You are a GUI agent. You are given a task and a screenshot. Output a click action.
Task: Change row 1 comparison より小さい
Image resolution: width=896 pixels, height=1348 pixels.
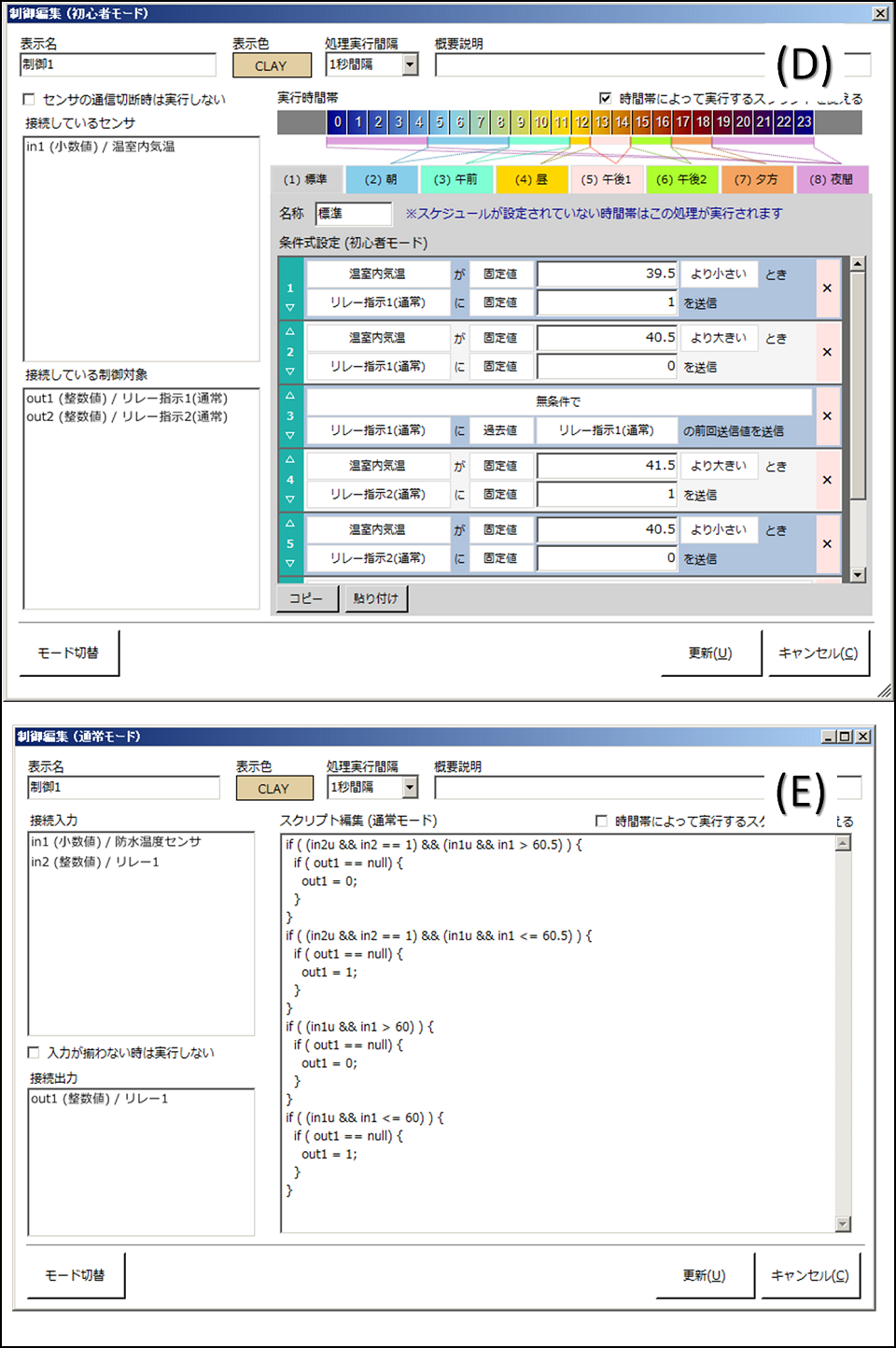point(718,274)
